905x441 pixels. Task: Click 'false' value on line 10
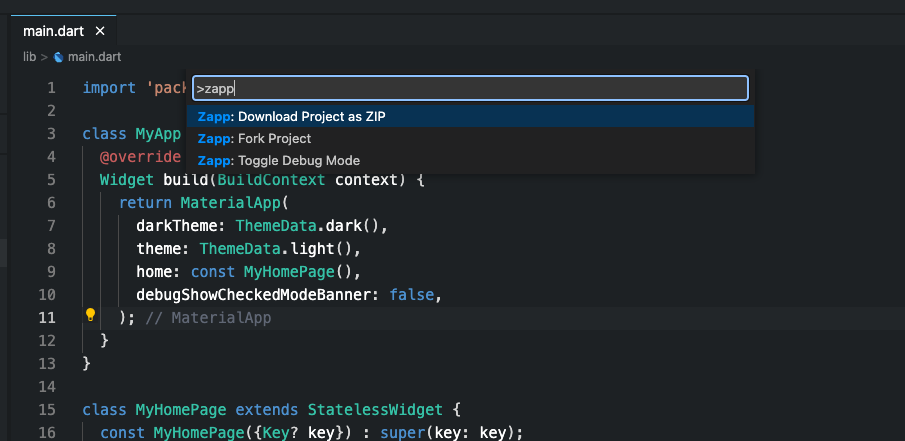pyautogui.click(x=411, y=295)
